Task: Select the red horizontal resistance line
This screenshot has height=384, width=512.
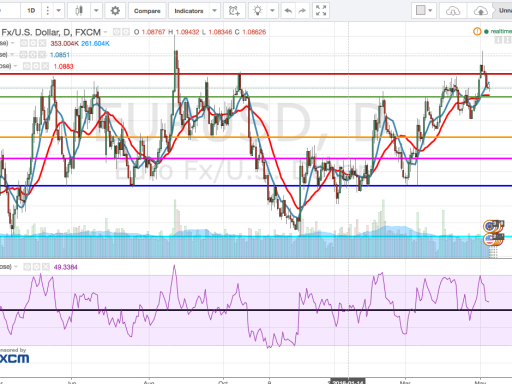Action: (256, 74)
